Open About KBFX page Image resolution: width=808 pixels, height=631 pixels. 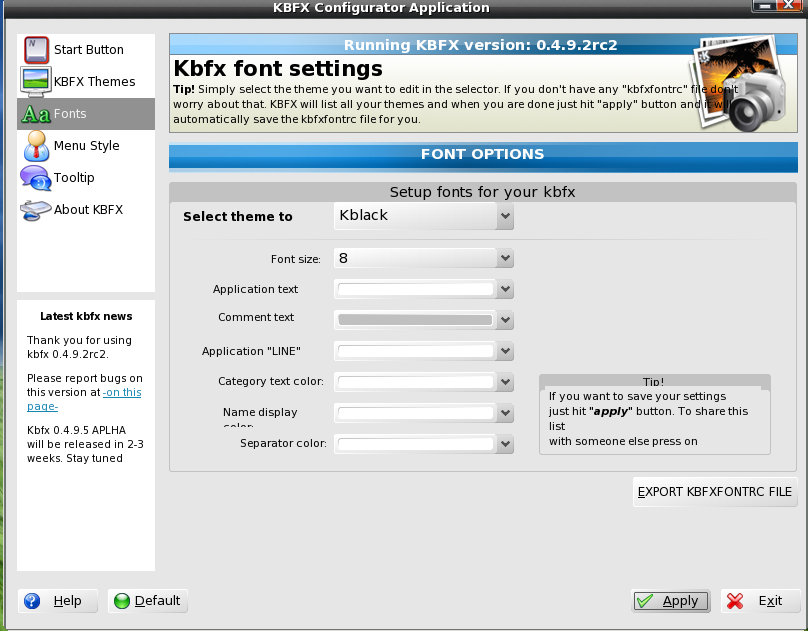click(86, 210)
